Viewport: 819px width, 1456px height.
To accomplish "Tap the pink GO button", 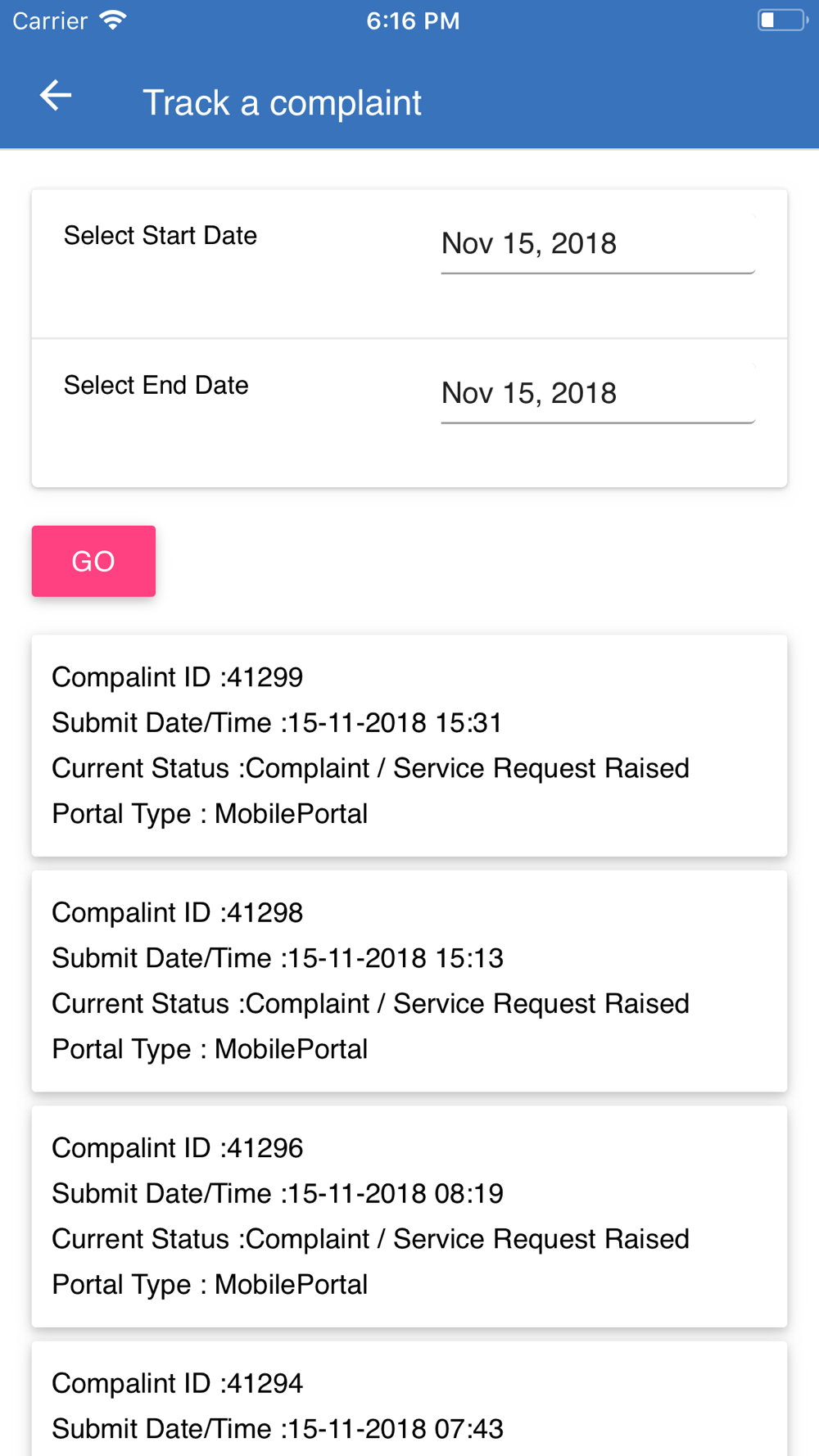I will tap(93, 561).
